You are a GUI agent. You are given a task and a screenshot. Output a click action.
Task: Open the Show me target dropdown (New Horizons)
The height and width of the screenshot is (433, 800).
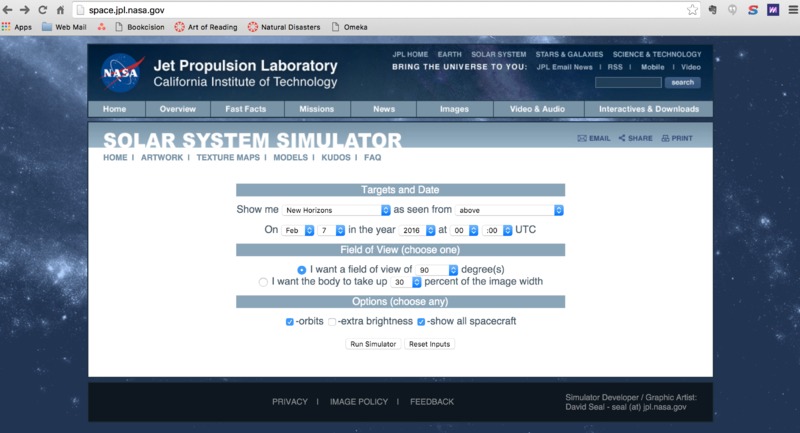(x=336, y=210)
